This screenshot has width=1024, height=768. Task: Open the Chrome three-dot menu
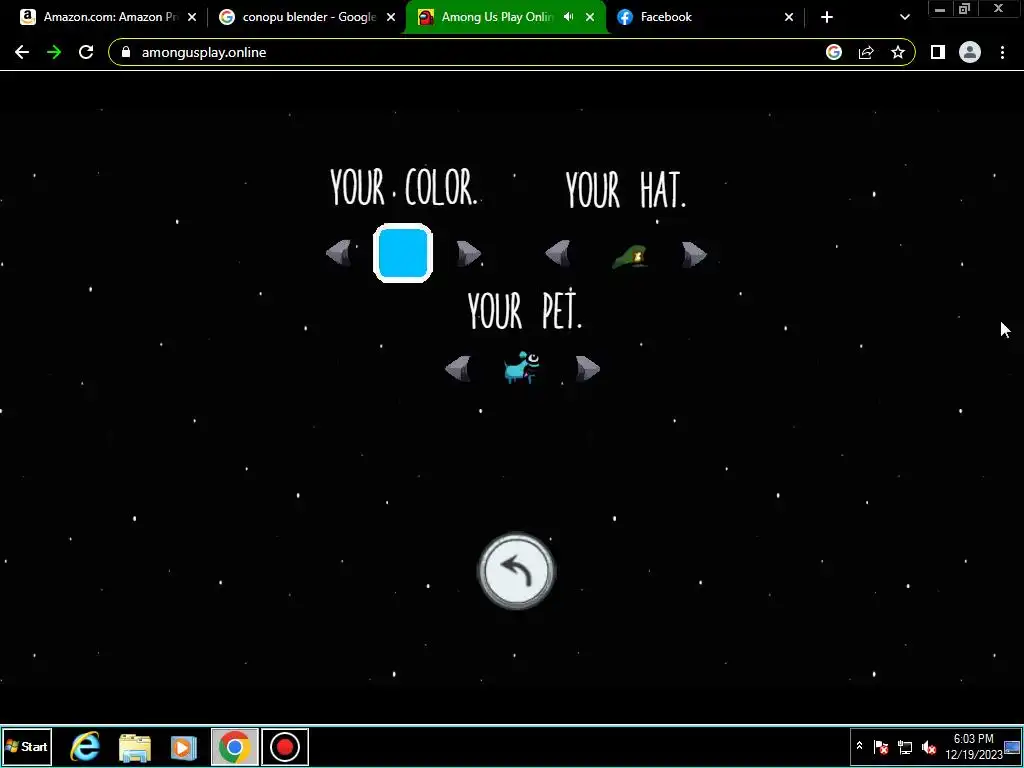(x=1002, y=52)
